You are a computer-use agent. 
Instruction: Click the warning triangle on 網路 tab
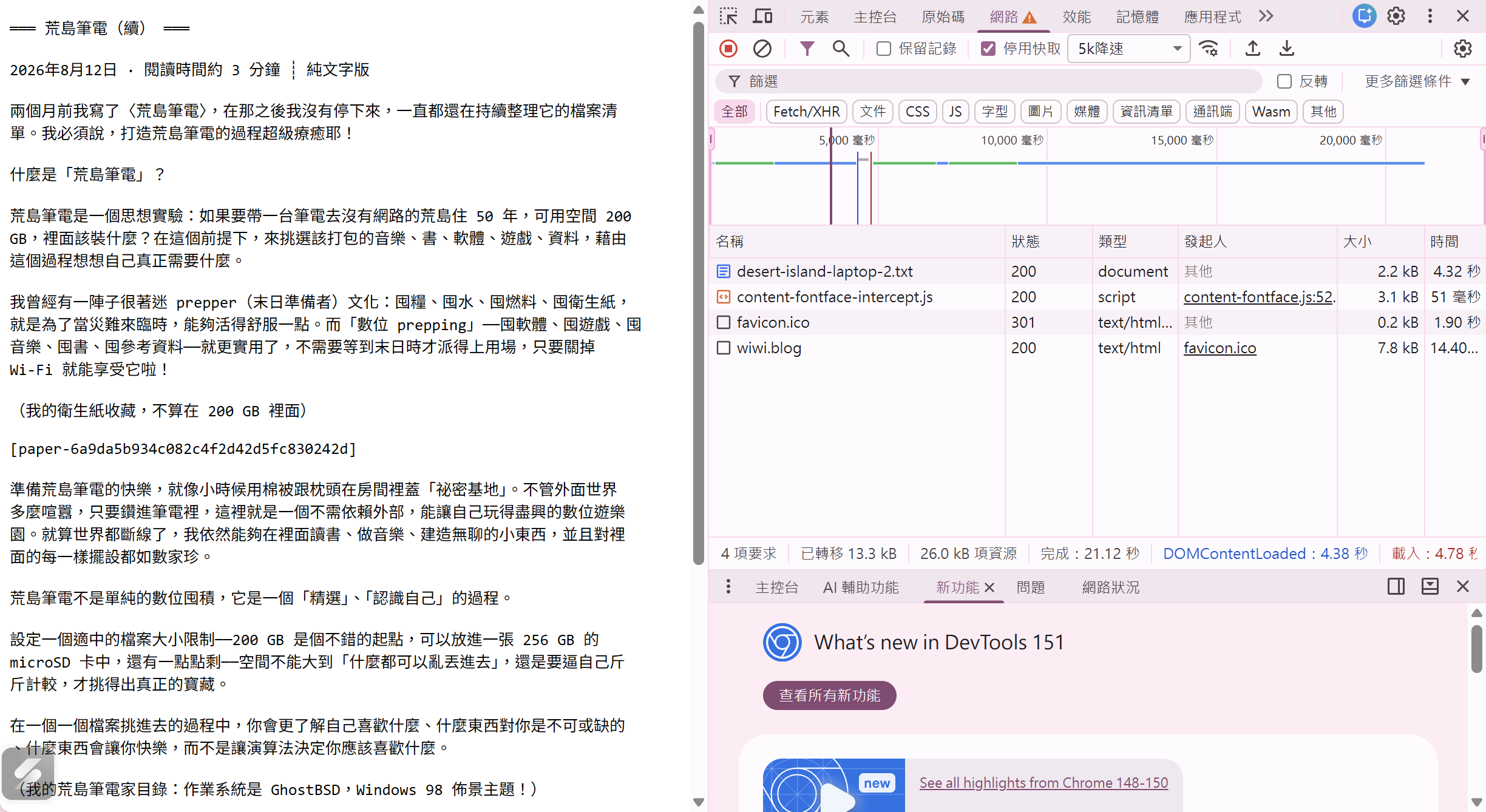coord(1030,18)
